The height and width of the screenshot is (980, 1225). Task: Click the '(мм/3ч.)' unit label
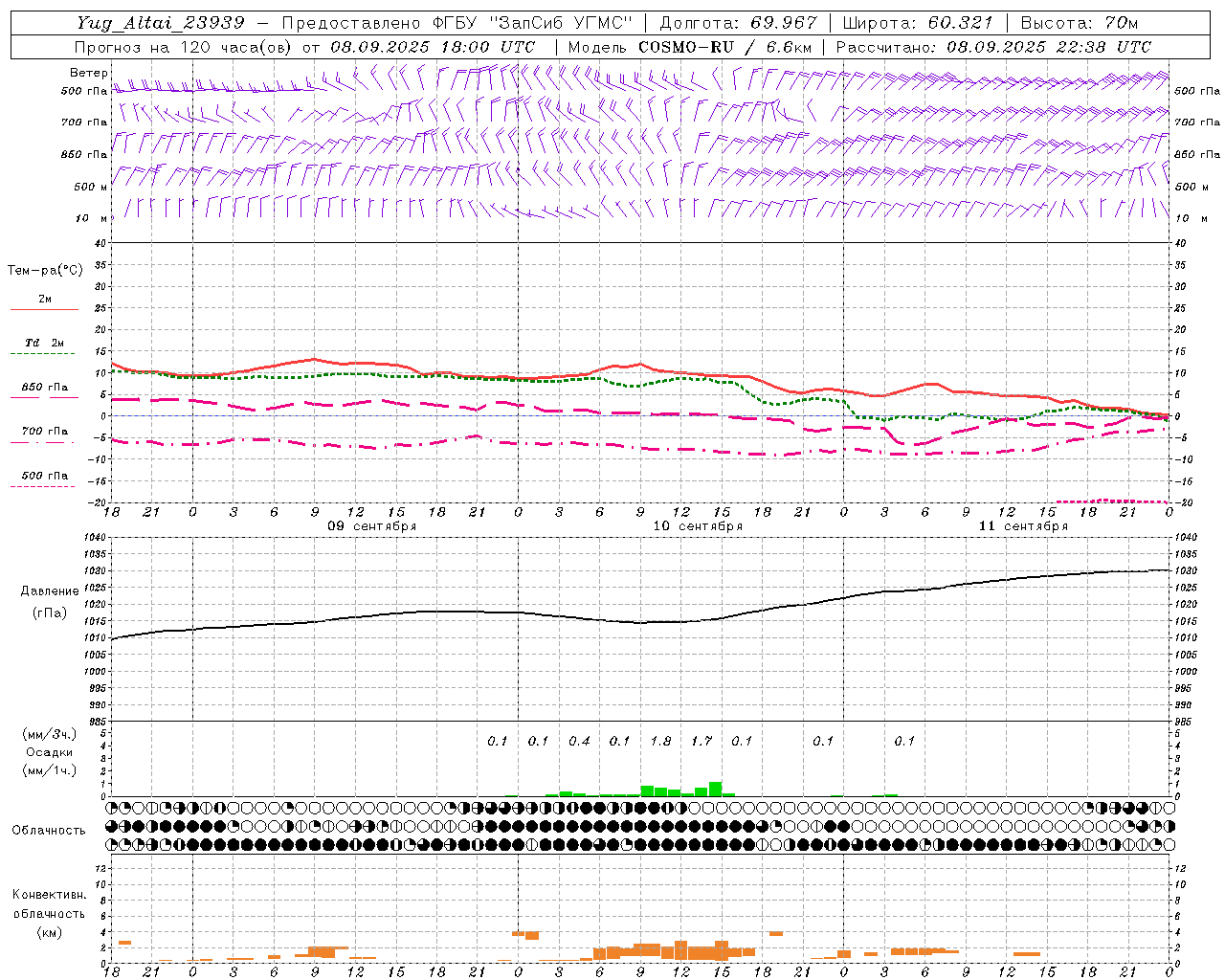tap(48, 734)
